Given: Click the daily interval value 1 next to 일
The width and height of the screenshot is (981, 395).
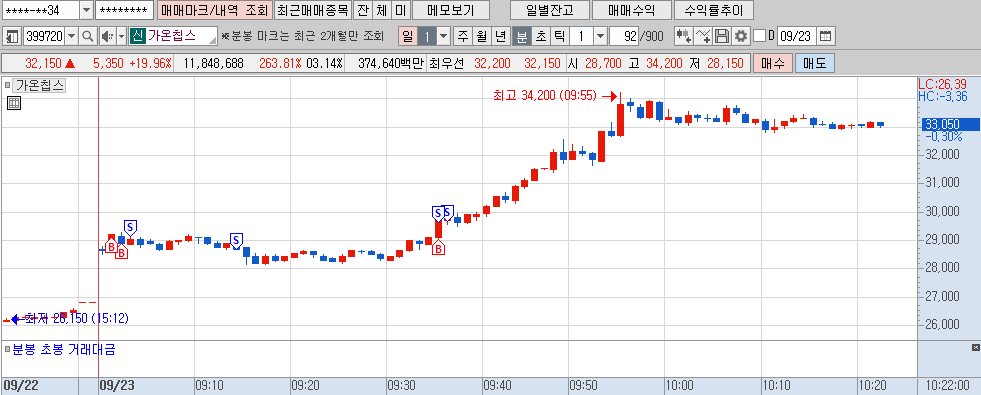Looking at the screenshot, I should [428, 36].
